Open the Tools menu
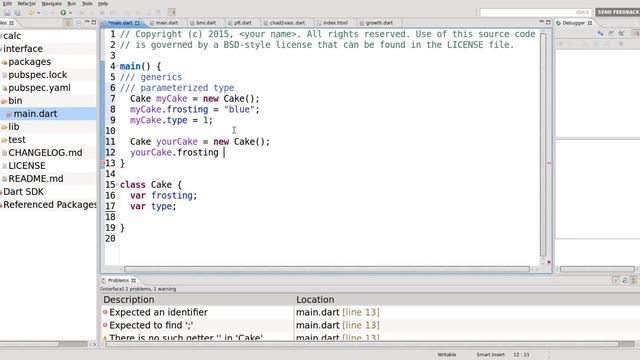Viewport: 640px width, 360px height. tap(87, 3)
